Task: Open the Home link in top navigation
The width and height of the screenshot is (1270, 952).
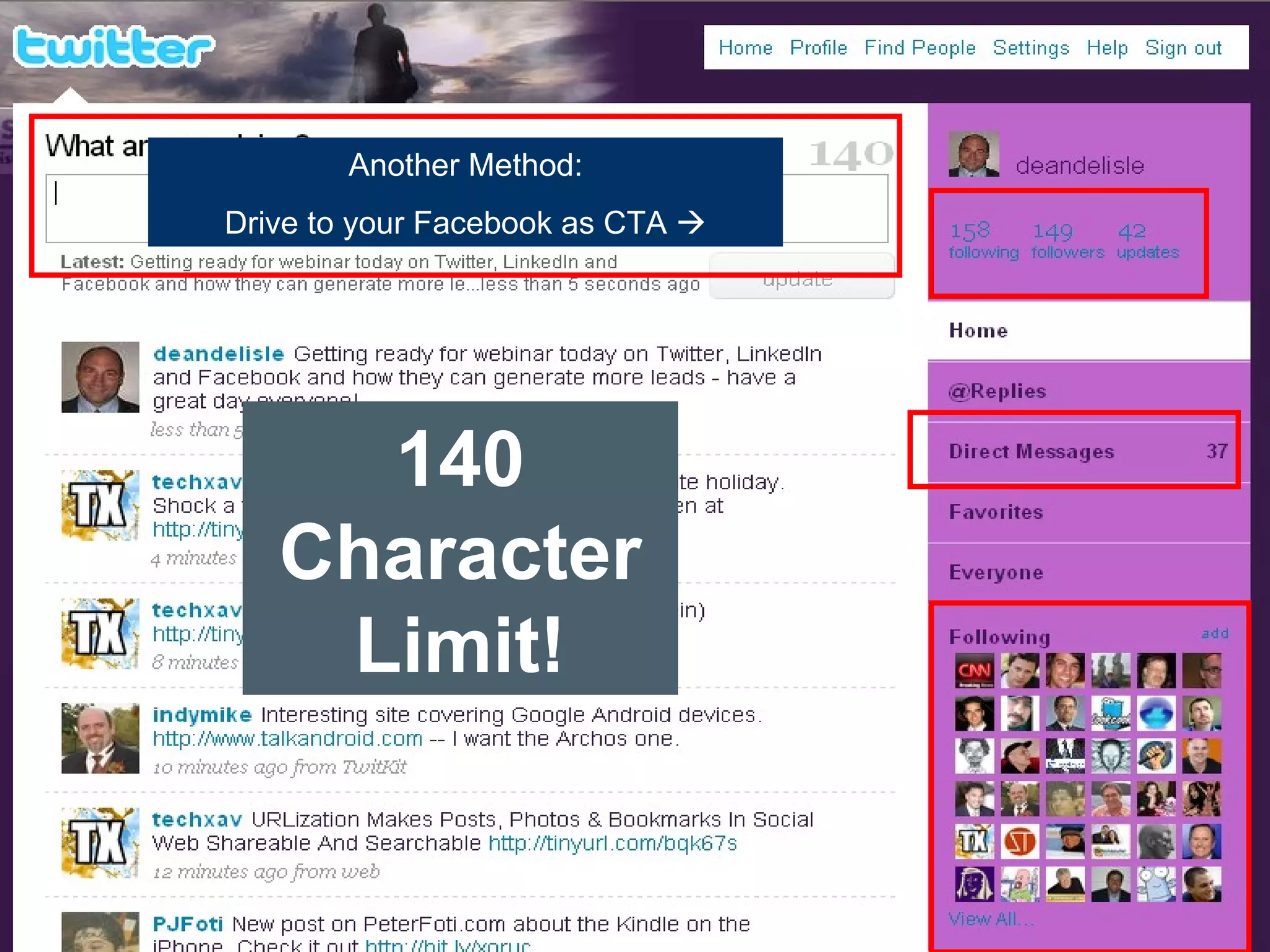Action: point(745,48)
